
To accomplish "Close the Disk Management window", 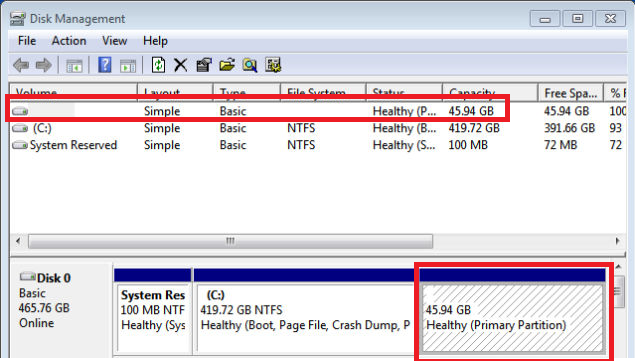I will coord(610,19).
